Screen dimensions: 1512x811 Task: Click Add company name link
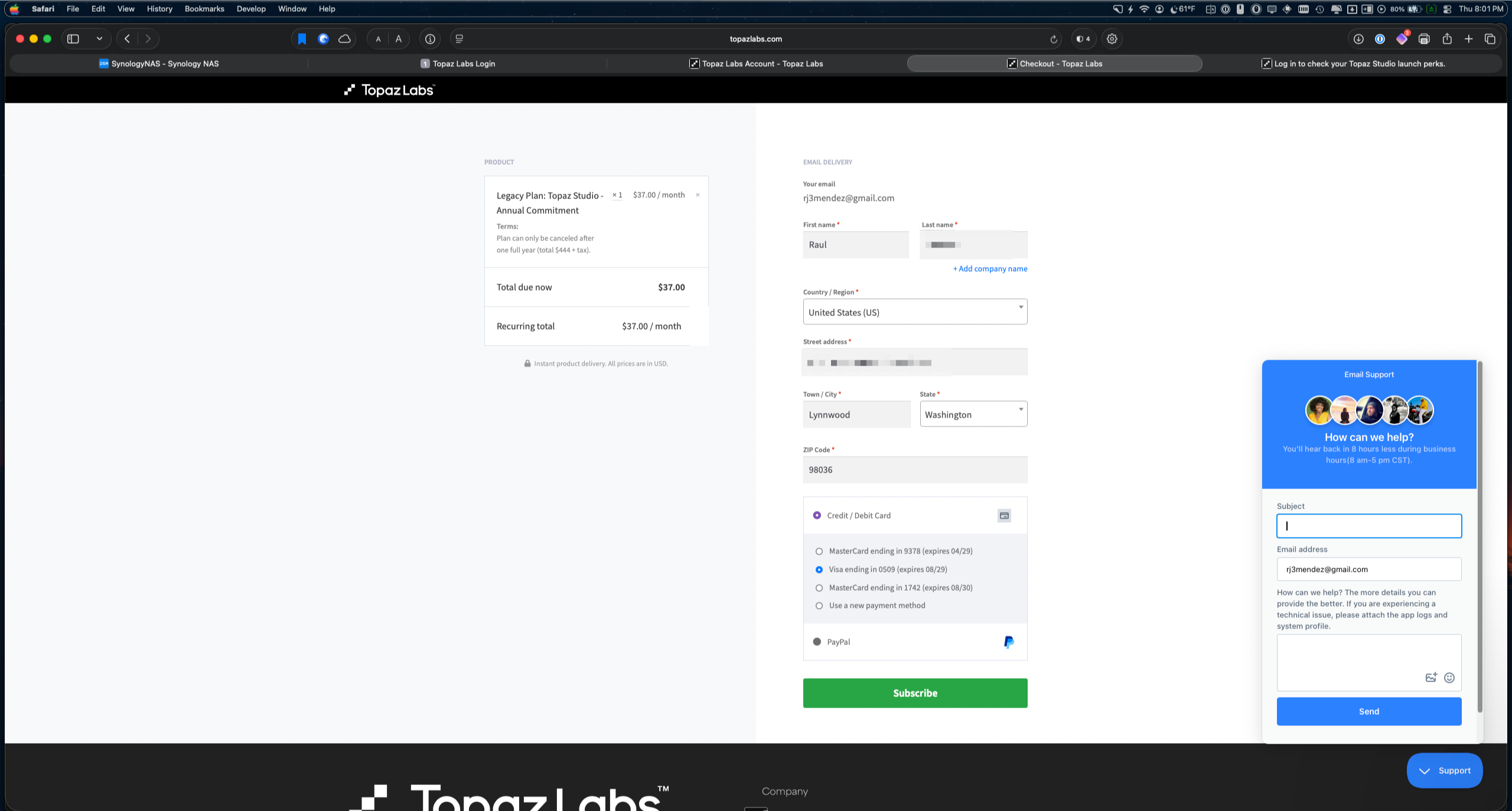[990, 269]
